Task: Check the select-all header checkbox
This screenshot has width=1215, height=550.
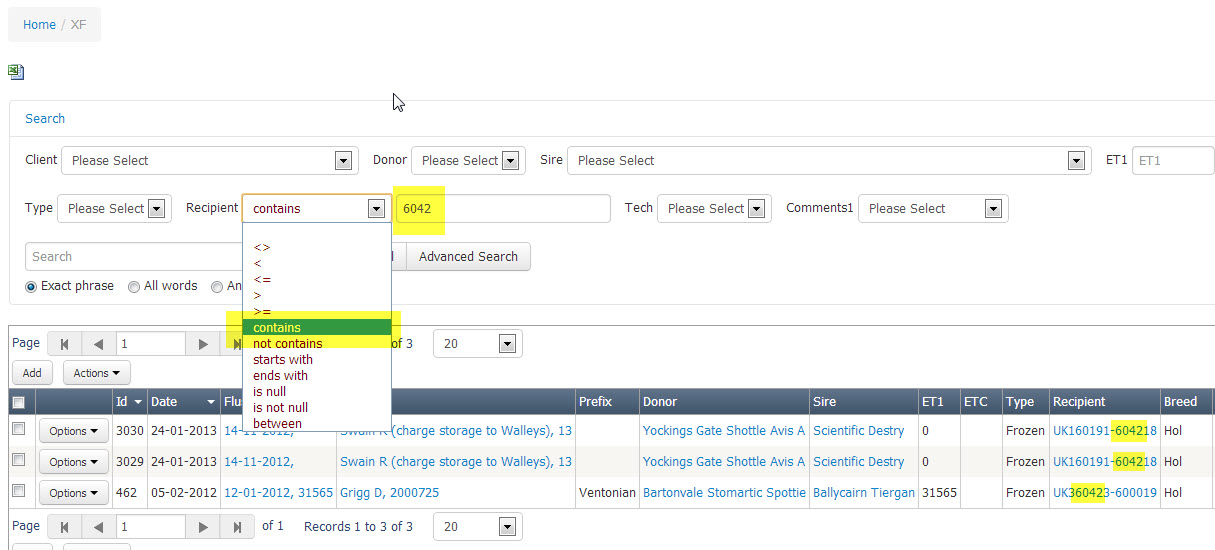Action: (x=17, y=402)
